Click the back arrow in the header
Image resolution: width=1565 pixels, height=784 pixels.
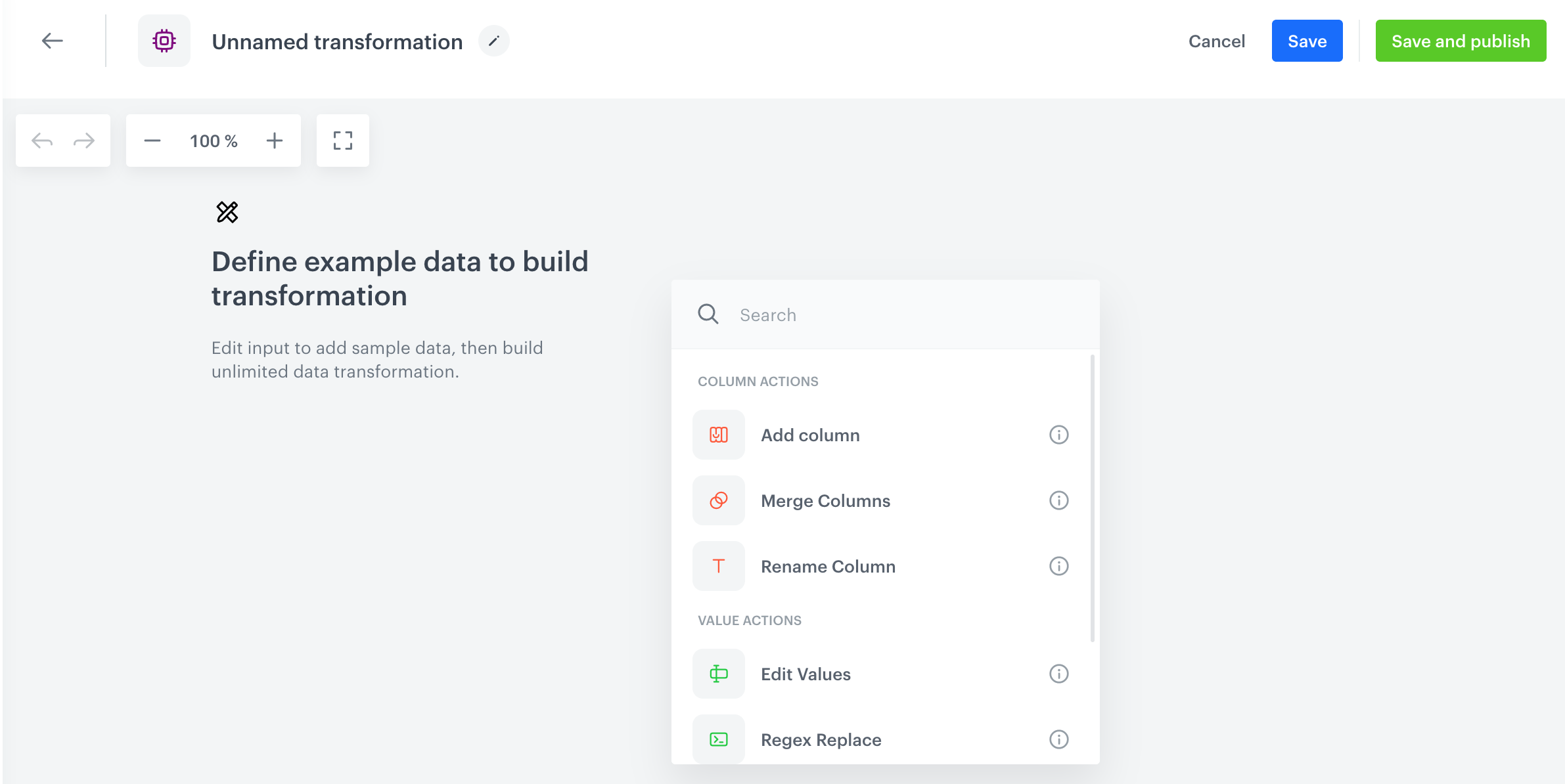(53, 41)
